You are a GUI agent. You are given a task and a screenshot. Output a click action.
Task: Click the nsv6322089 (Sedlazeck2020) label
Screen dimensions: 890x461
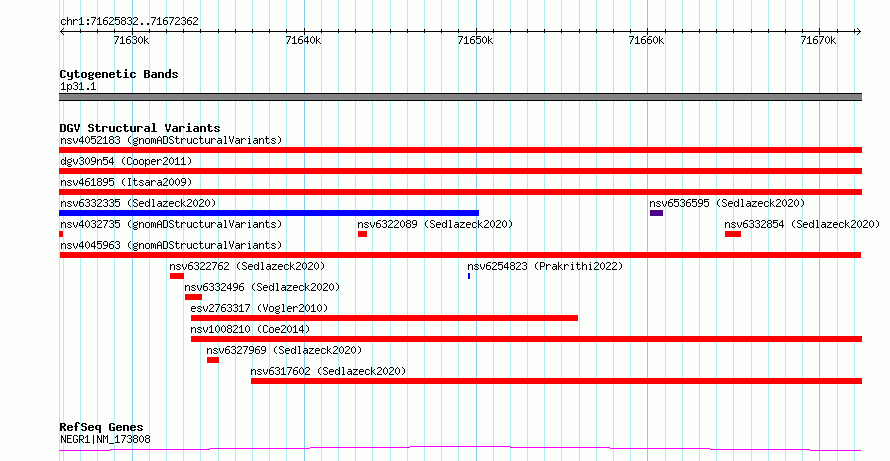click(x=435, y=224)
